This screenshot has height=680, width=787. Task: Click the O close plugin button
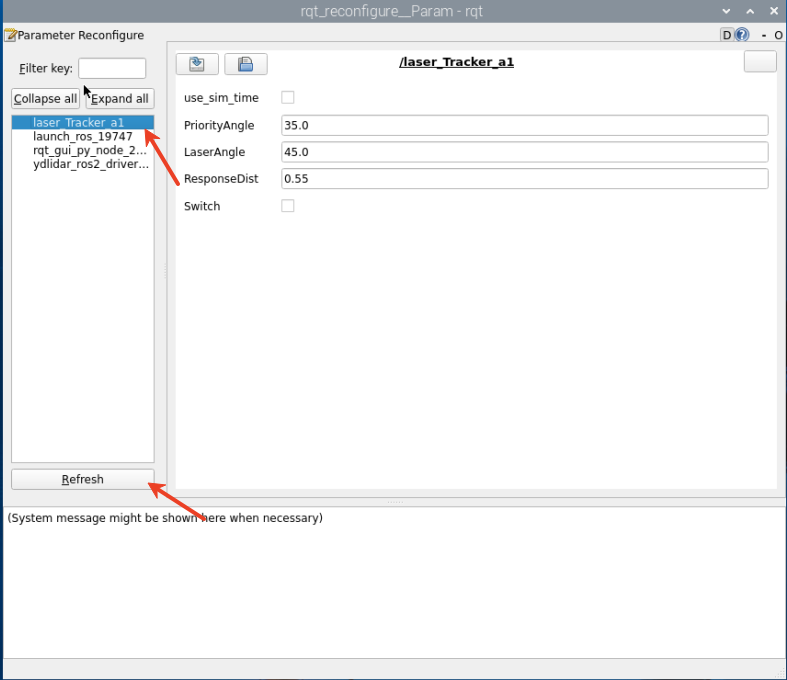click(x=778, y=35)
